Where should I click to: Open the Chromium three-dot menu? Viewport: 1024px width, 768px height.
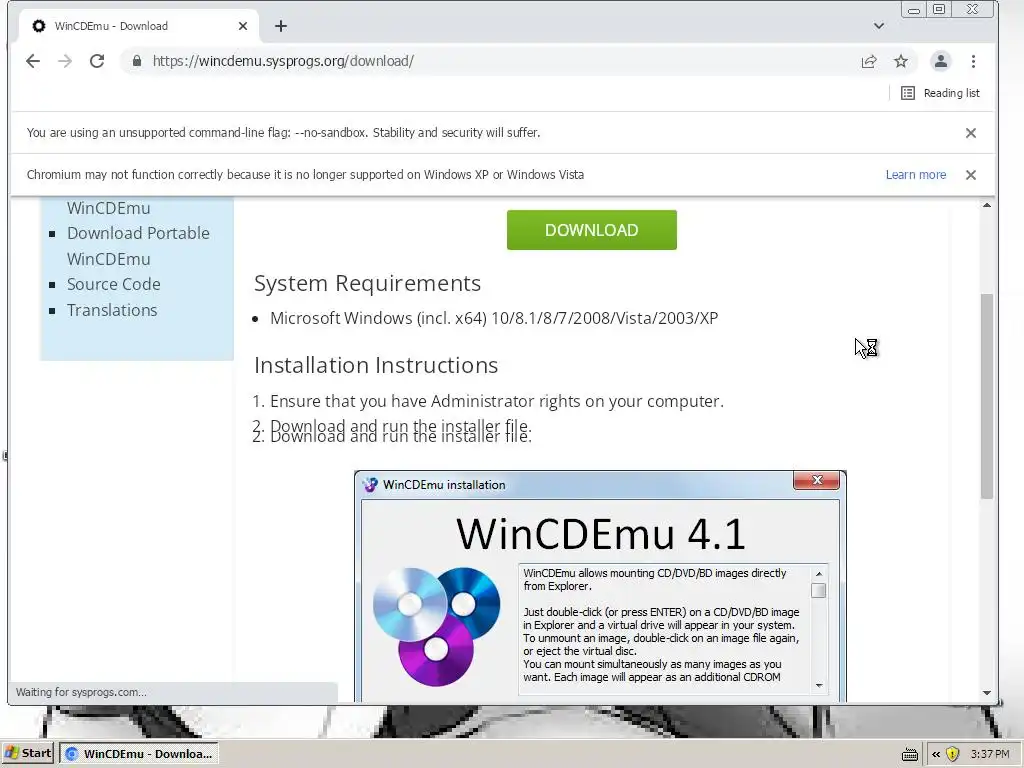click(x=973, y=61)
